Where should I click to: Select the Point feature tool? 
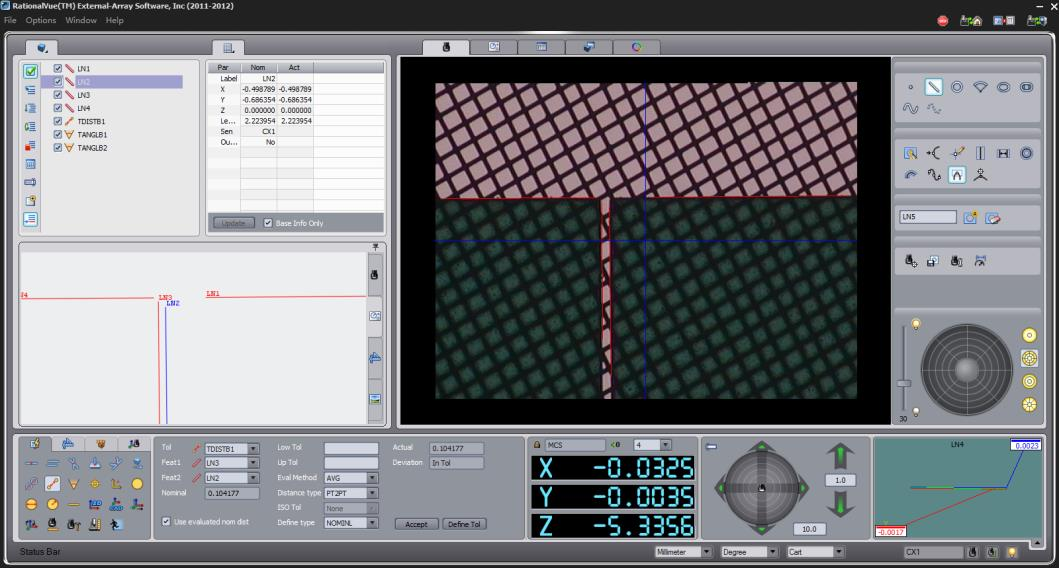(x=910, y=87)
